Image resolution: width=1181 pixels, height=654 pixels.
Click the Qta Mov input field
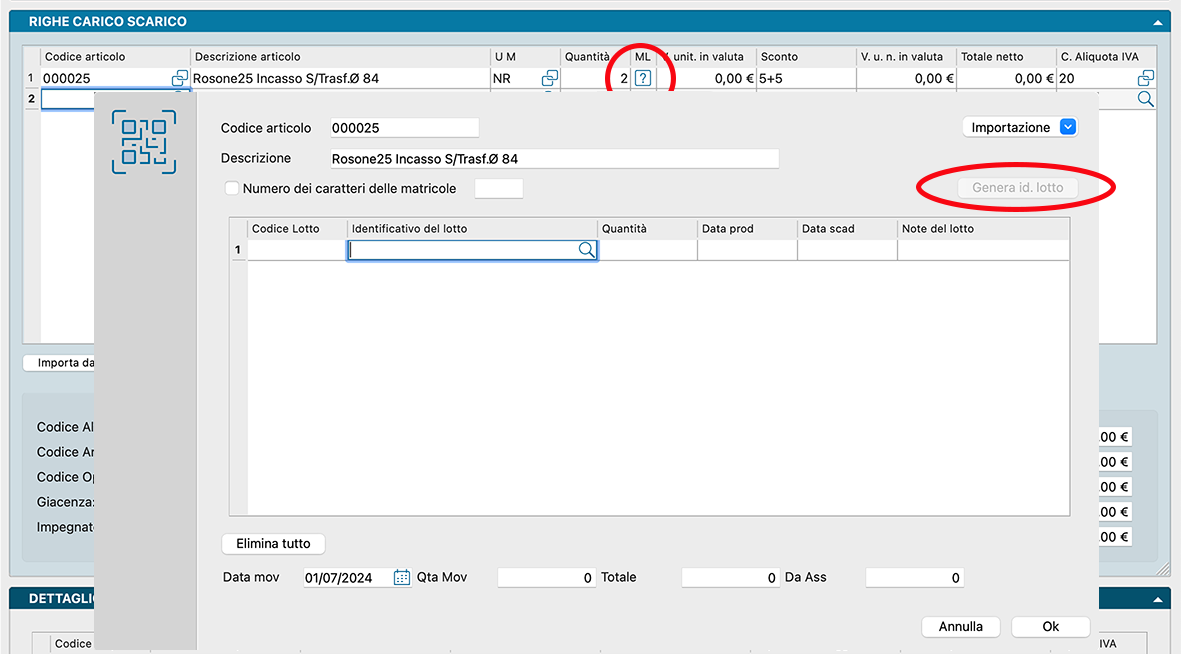point(545,577)
